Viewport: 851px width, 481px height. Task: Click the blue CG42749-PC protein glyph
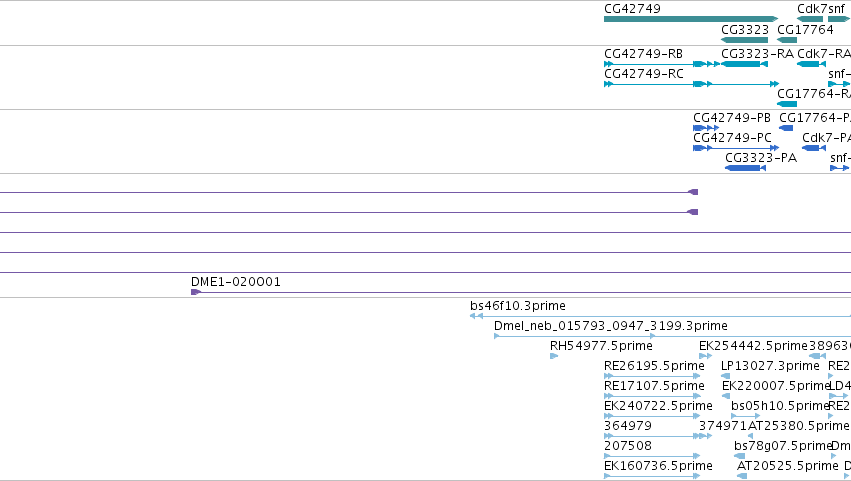(x=736, y=148)
